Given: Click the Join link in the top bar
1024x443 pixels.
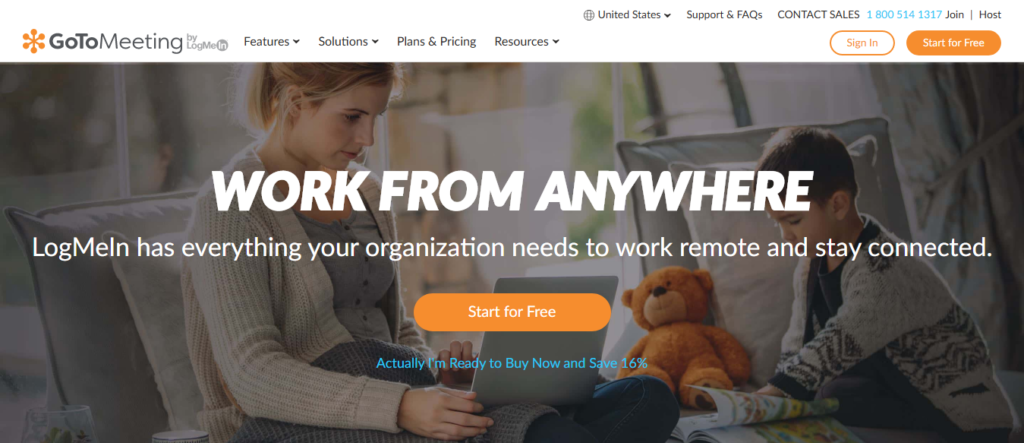Looking at the screenshot, I should point(954,14).
